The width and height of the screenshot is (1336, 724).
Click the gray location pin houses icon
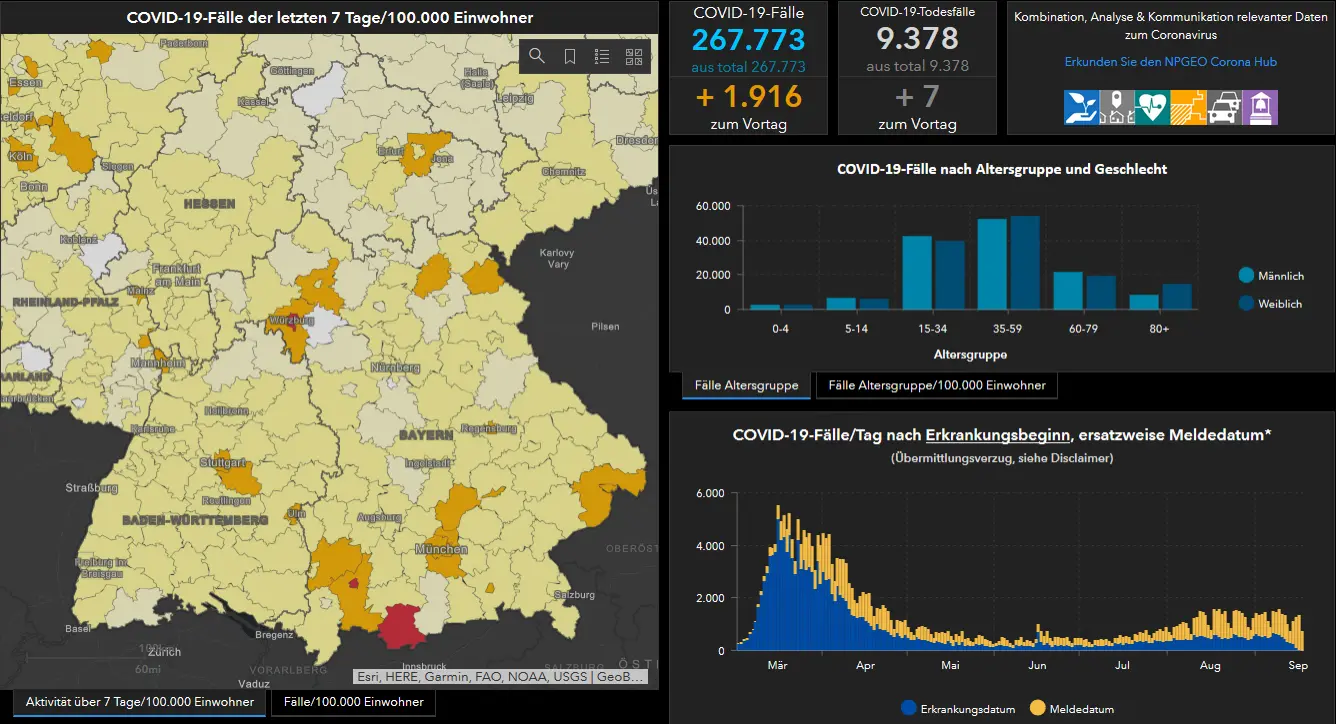[x=1116, y=108]
